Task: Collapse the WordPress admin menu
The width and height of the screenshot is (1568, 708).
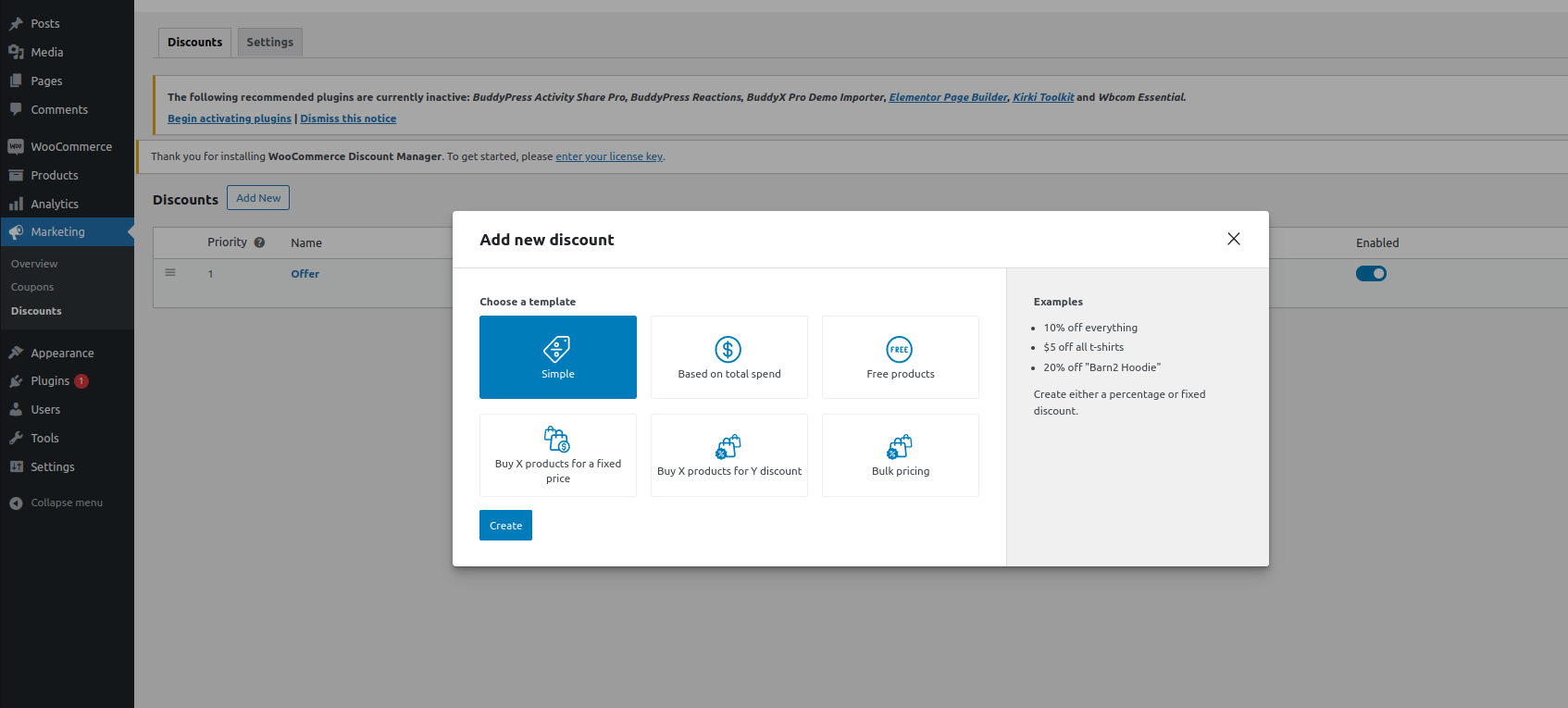Action: point(66,503)
